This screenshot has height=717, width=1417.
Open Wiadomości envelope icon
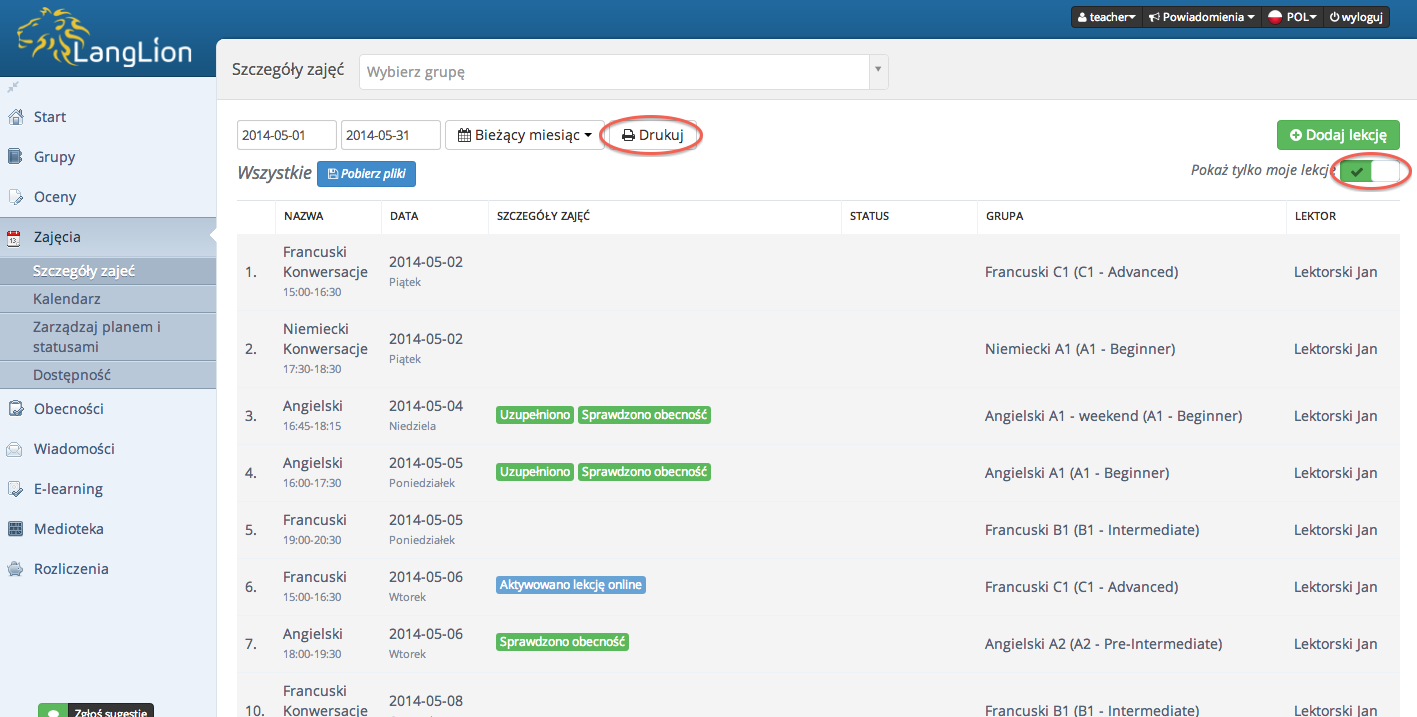click(x=15, y=449)
